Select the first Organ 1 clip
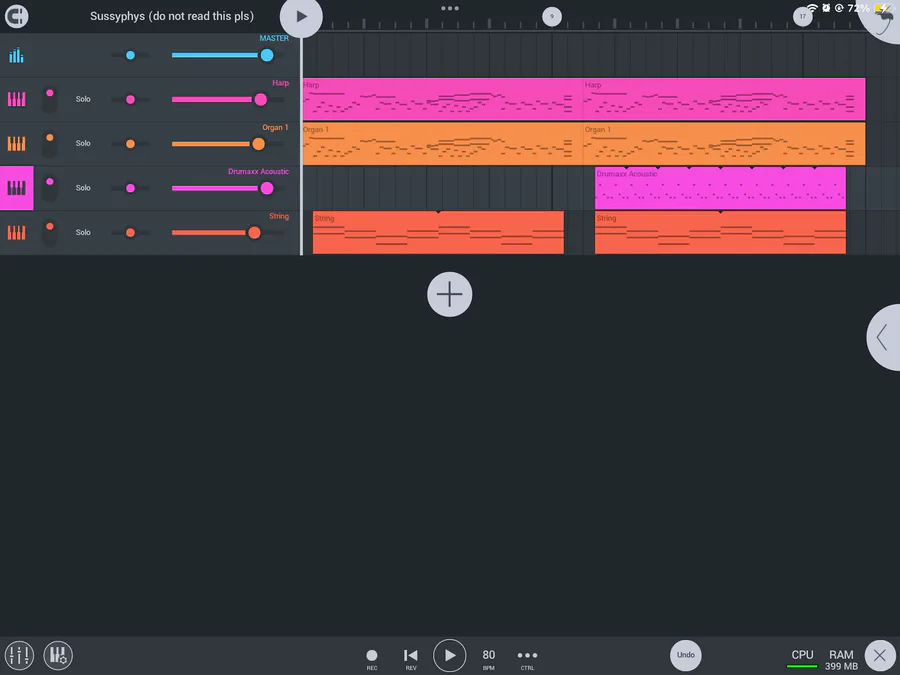Image resolution: width=900 pixels, height=675 pixels. pyautogui.click(x=443, y=143)
